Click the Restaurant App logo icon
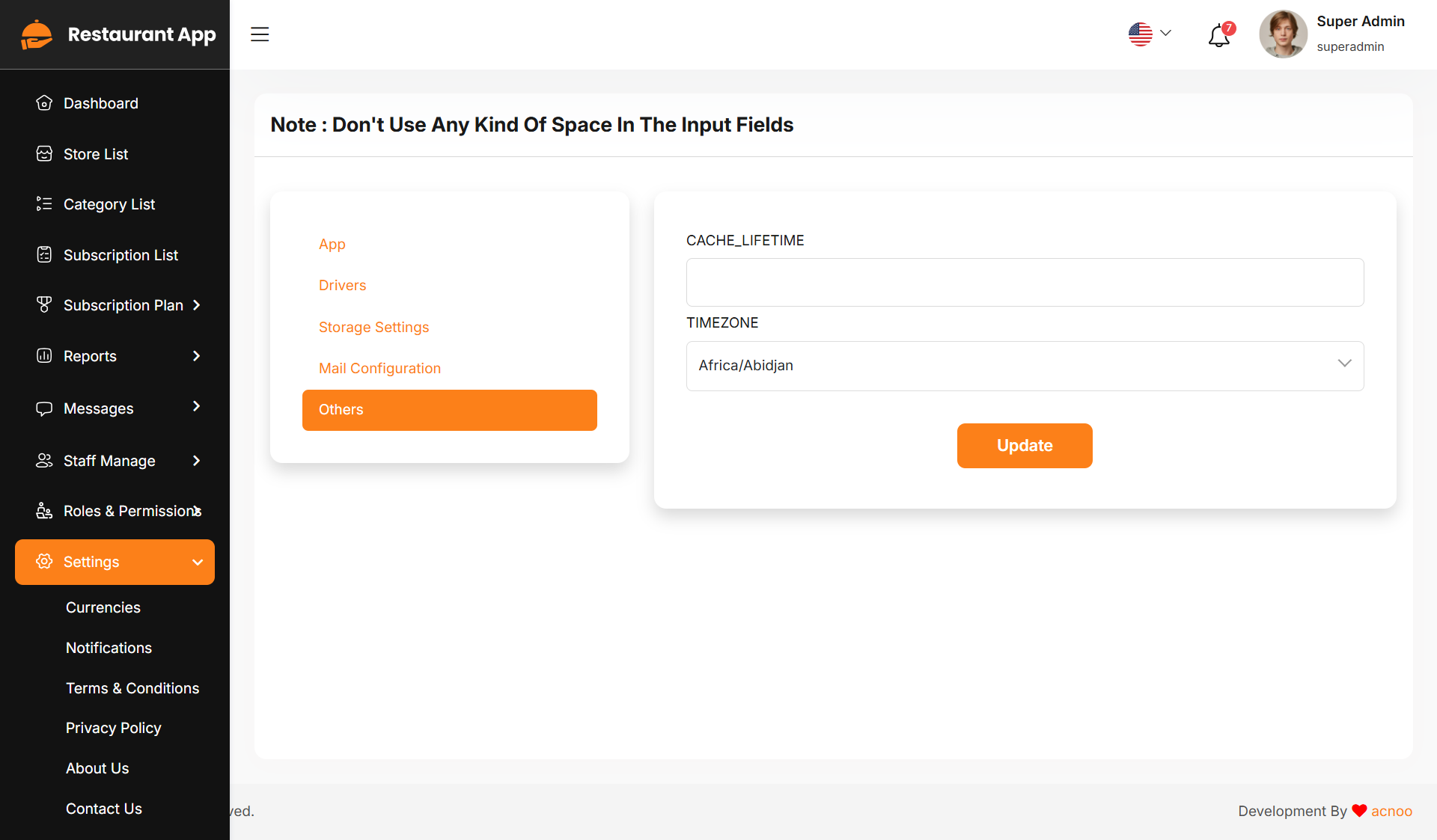 pos(37,34)
